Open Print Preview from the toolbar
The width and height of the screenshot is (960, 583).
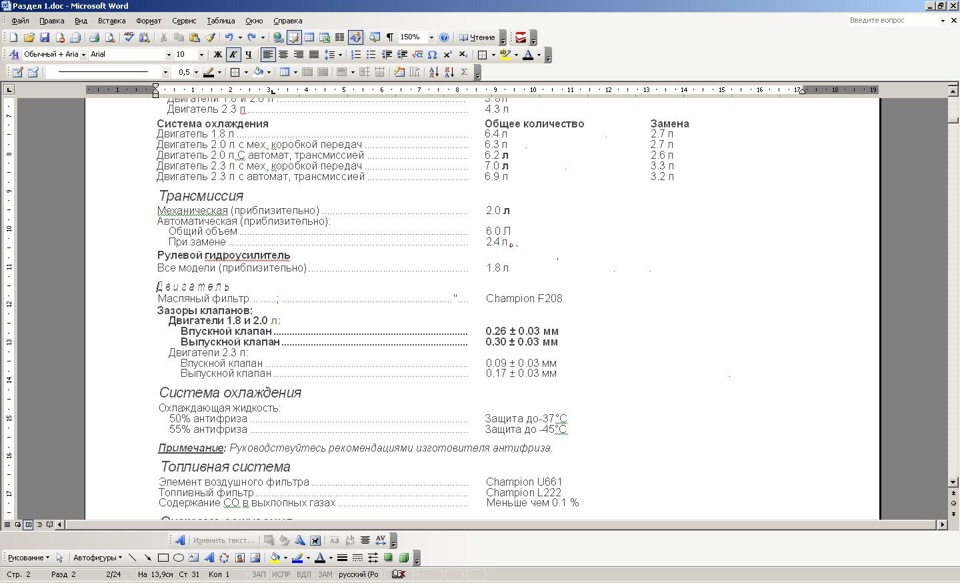point(110,37)
